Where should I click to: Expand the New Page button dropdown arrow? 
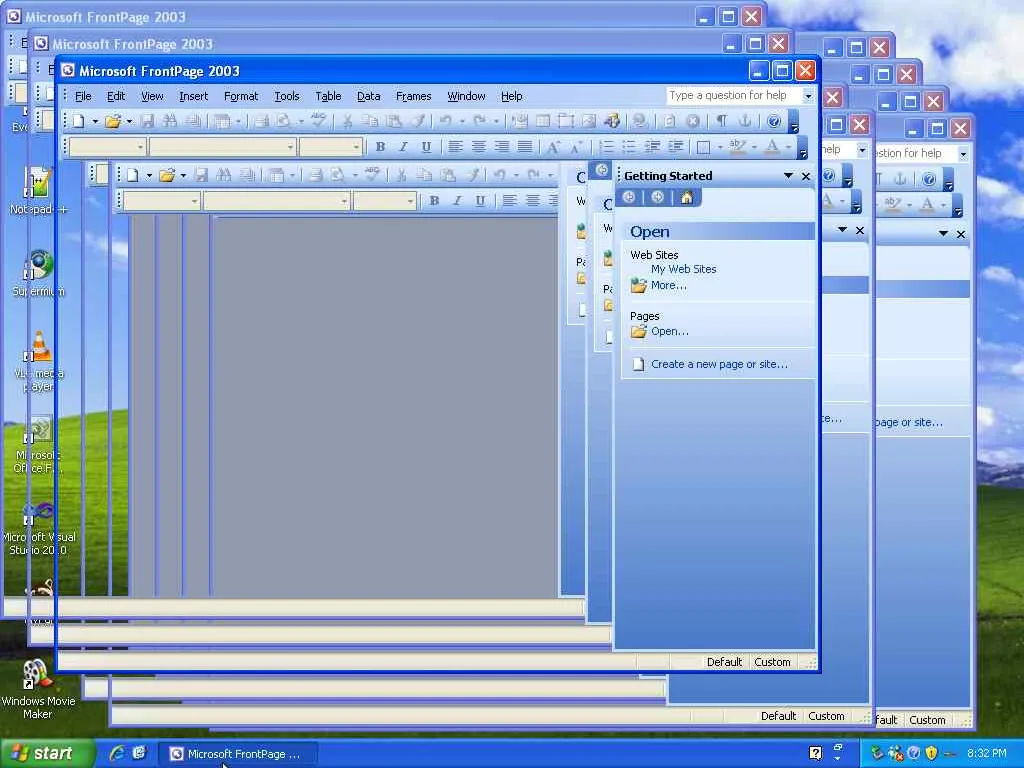(95, 121)
